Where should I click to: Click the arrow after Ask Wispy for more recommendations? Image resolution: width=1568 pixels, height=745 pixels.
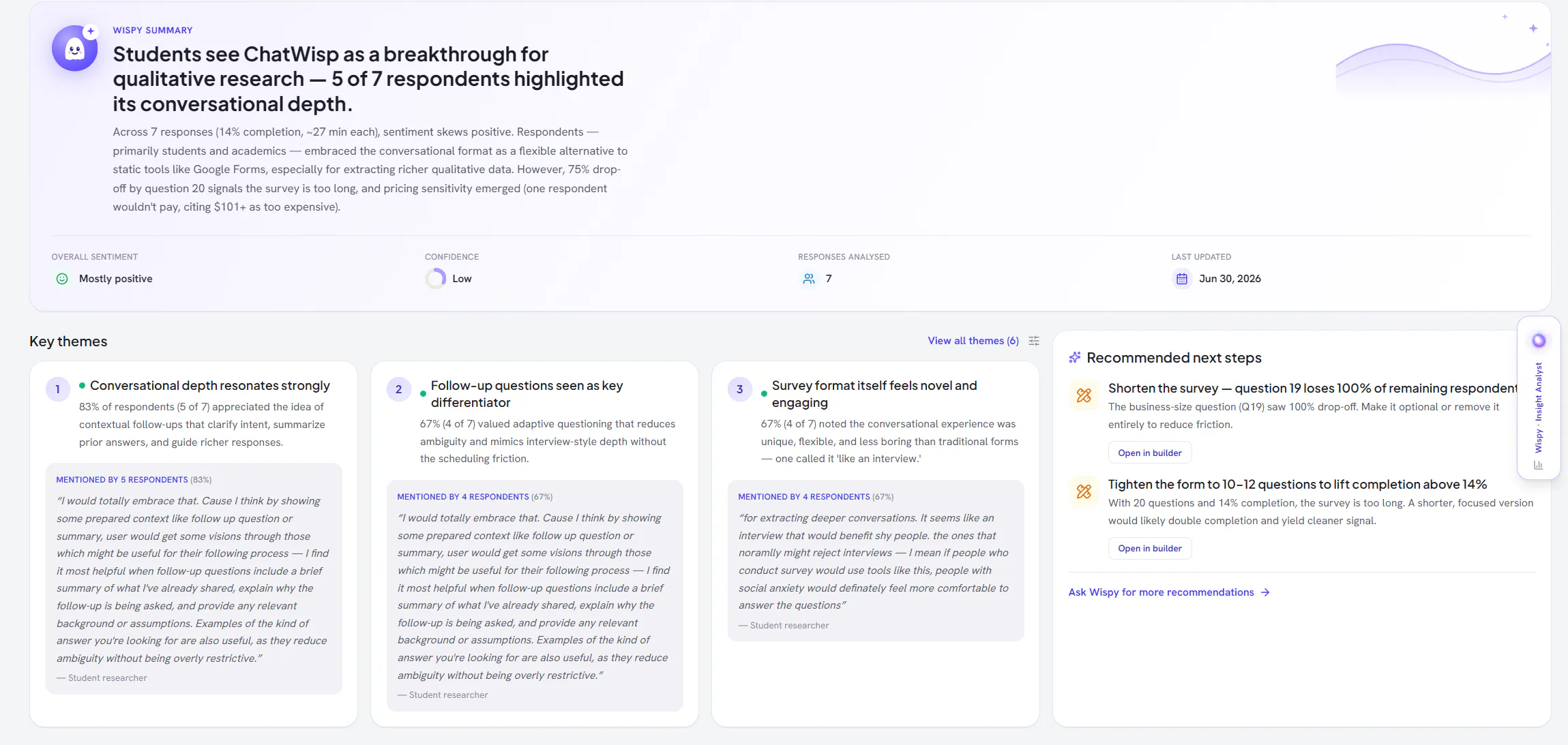(1265, 592)
